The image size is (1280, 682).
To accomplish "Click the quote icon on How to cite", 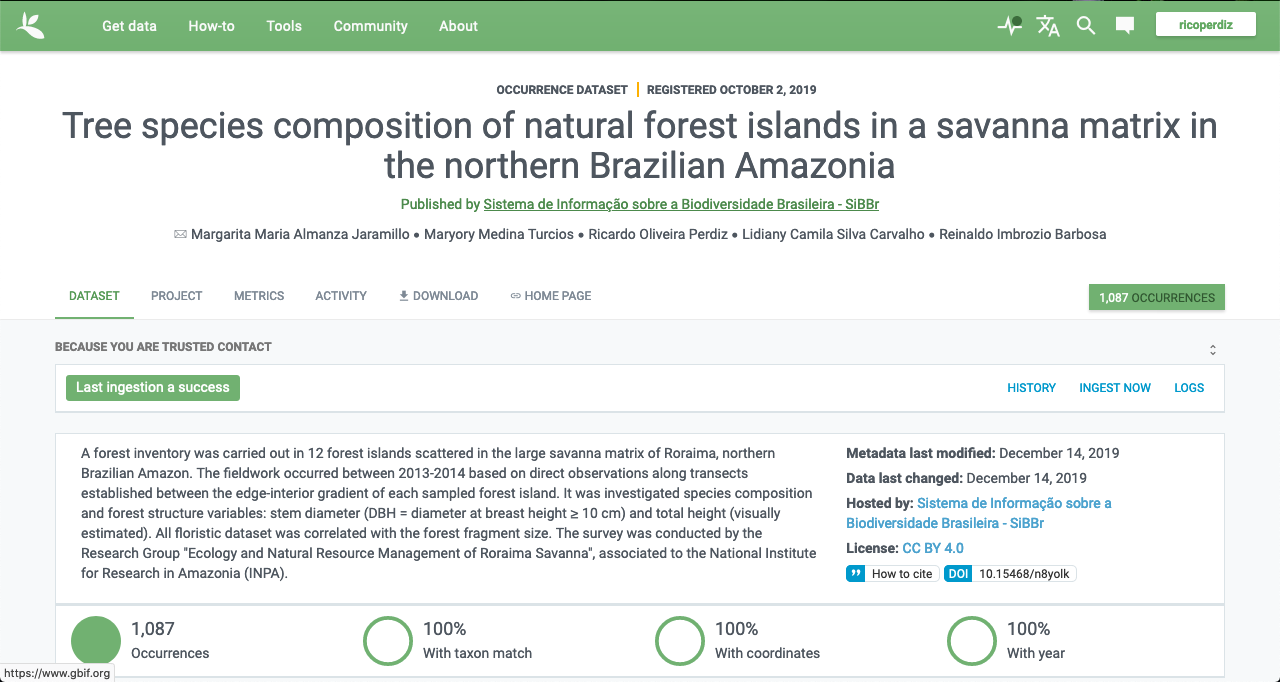I will coord(855,574).
